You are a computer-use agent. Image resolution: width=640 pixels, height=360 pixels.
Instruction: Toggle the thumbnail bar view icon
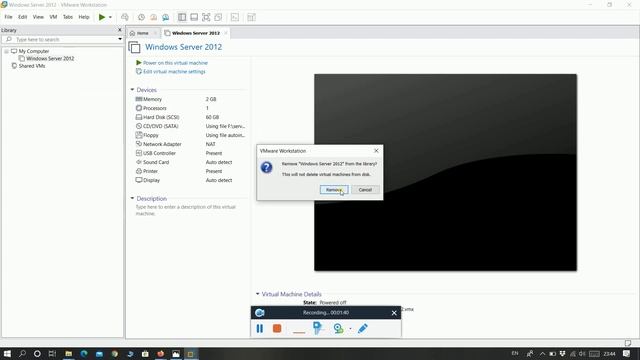click(194, 17)
